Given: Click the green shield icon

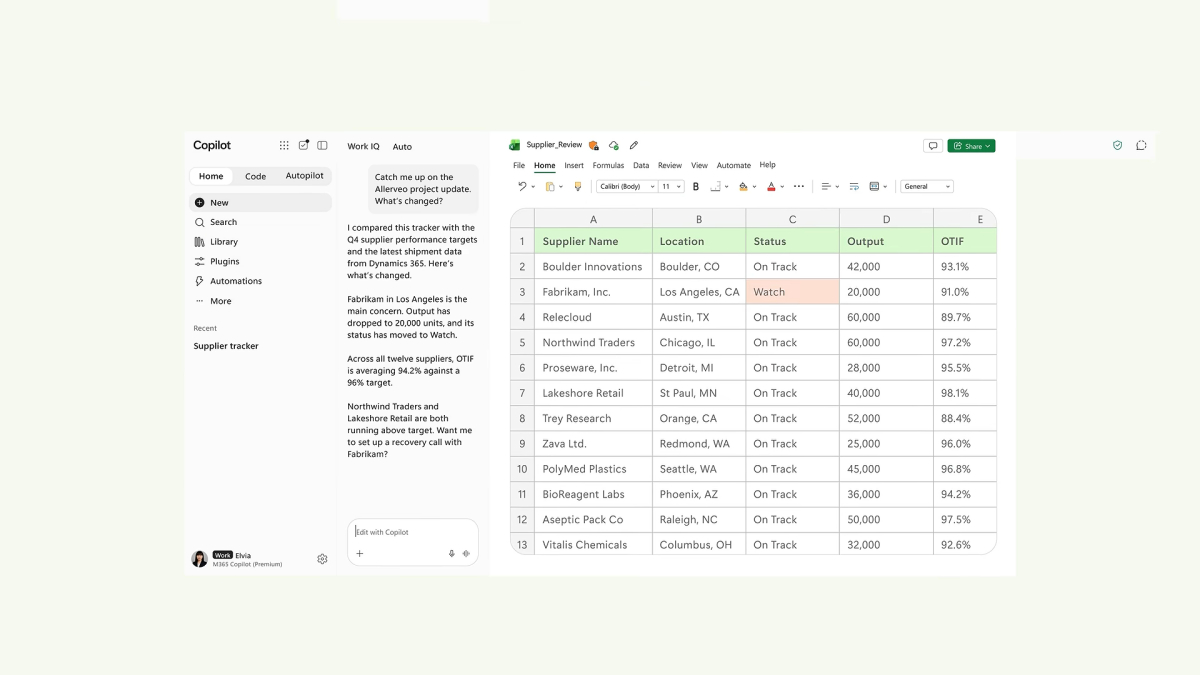Looking at the screenshot, I should point(1118,145).
